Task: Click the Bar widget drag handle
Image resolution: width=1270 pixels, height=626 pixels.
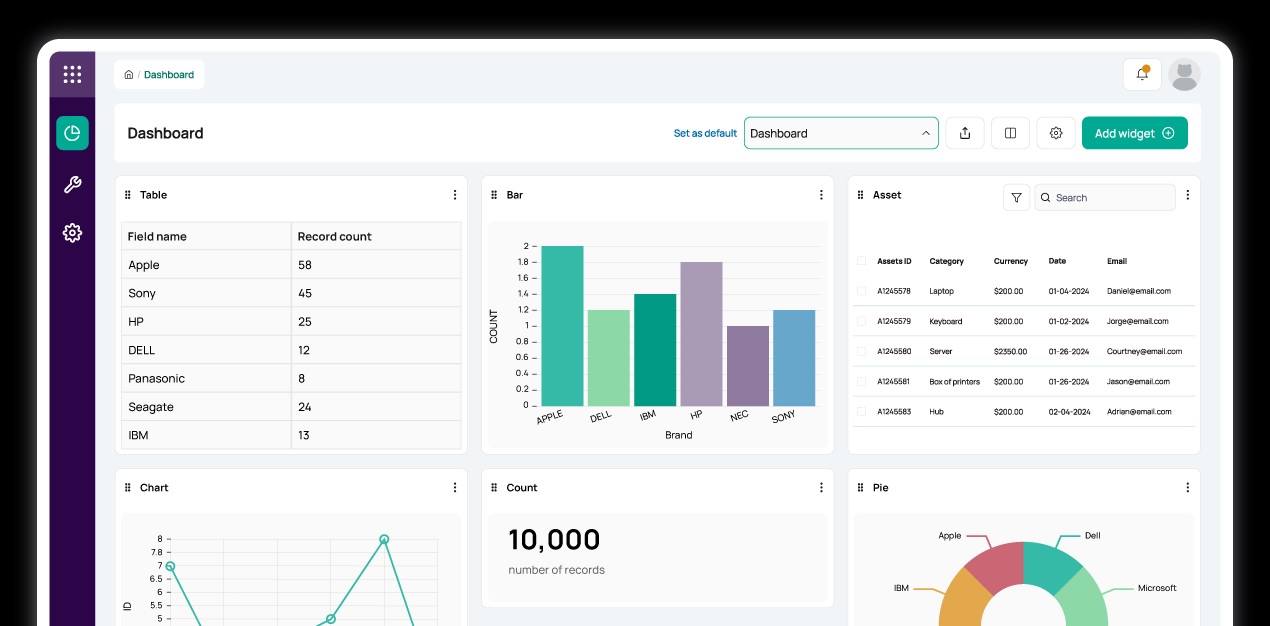Action: coord(494,195)
